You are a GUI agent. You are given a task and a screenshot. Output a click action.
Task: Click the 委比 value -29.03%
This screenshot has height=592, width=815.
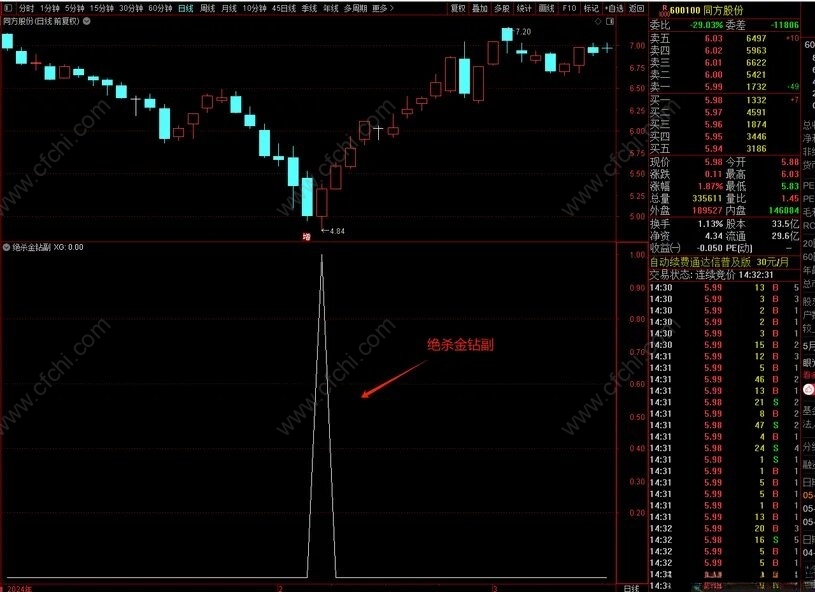pyautogui.click(x=706, y=25)
